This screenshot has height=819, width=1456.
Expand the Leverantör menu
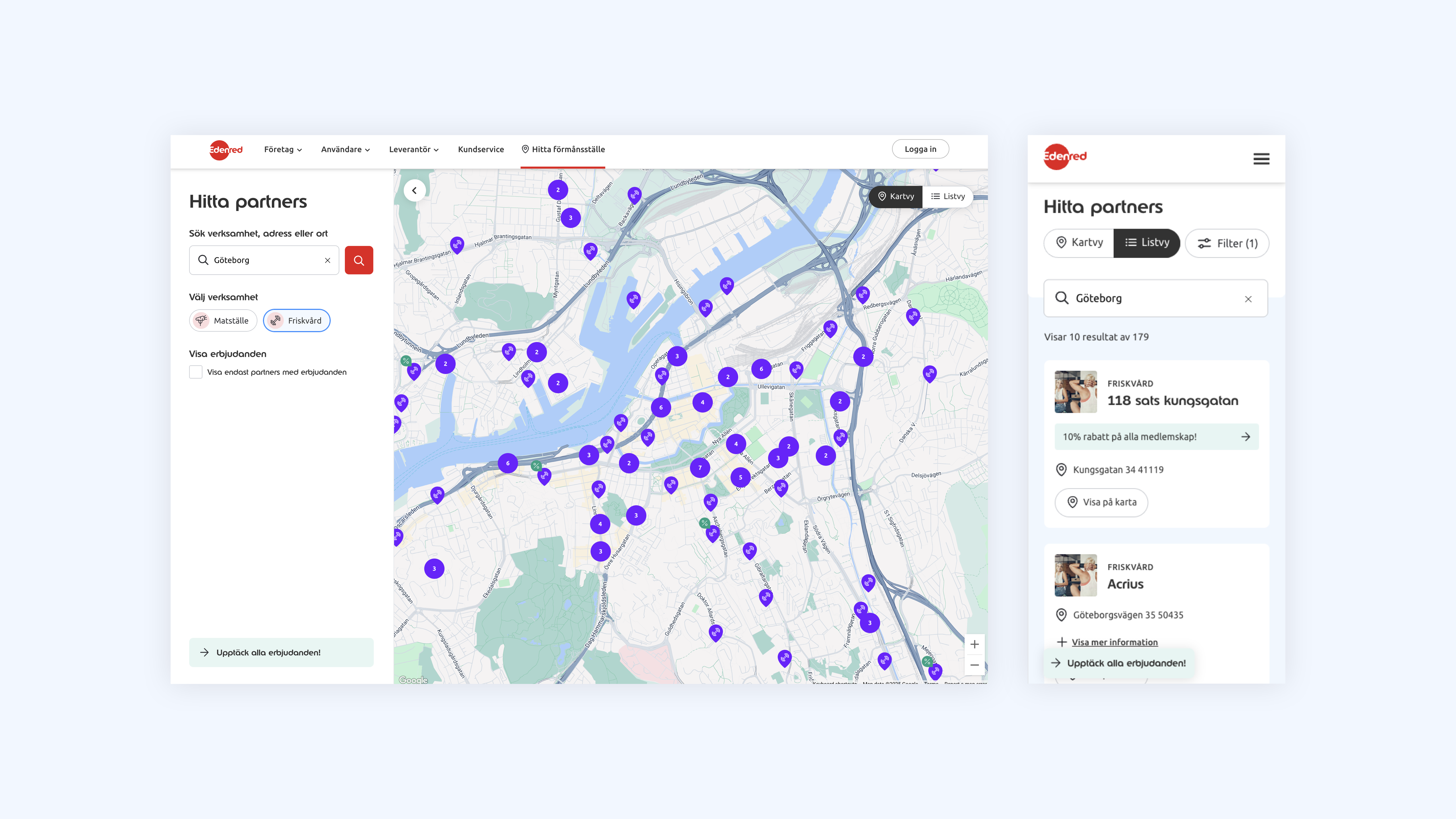coord(414,150)
